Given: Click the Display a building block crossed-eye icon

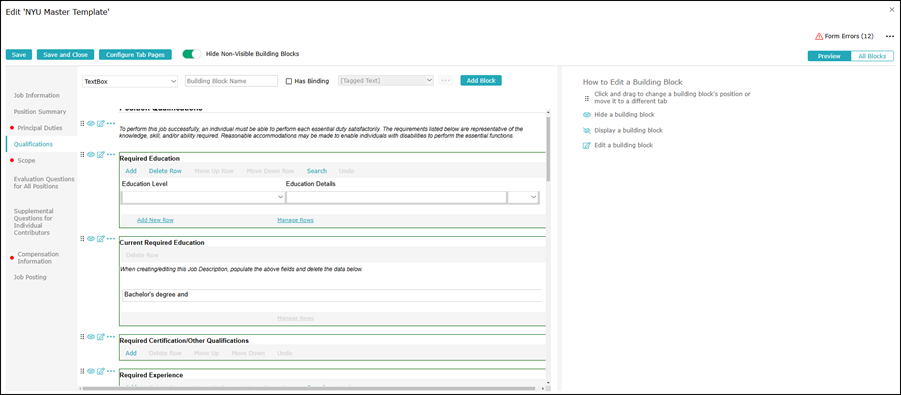Looking at the screenshot, I should tap(587, 131).
